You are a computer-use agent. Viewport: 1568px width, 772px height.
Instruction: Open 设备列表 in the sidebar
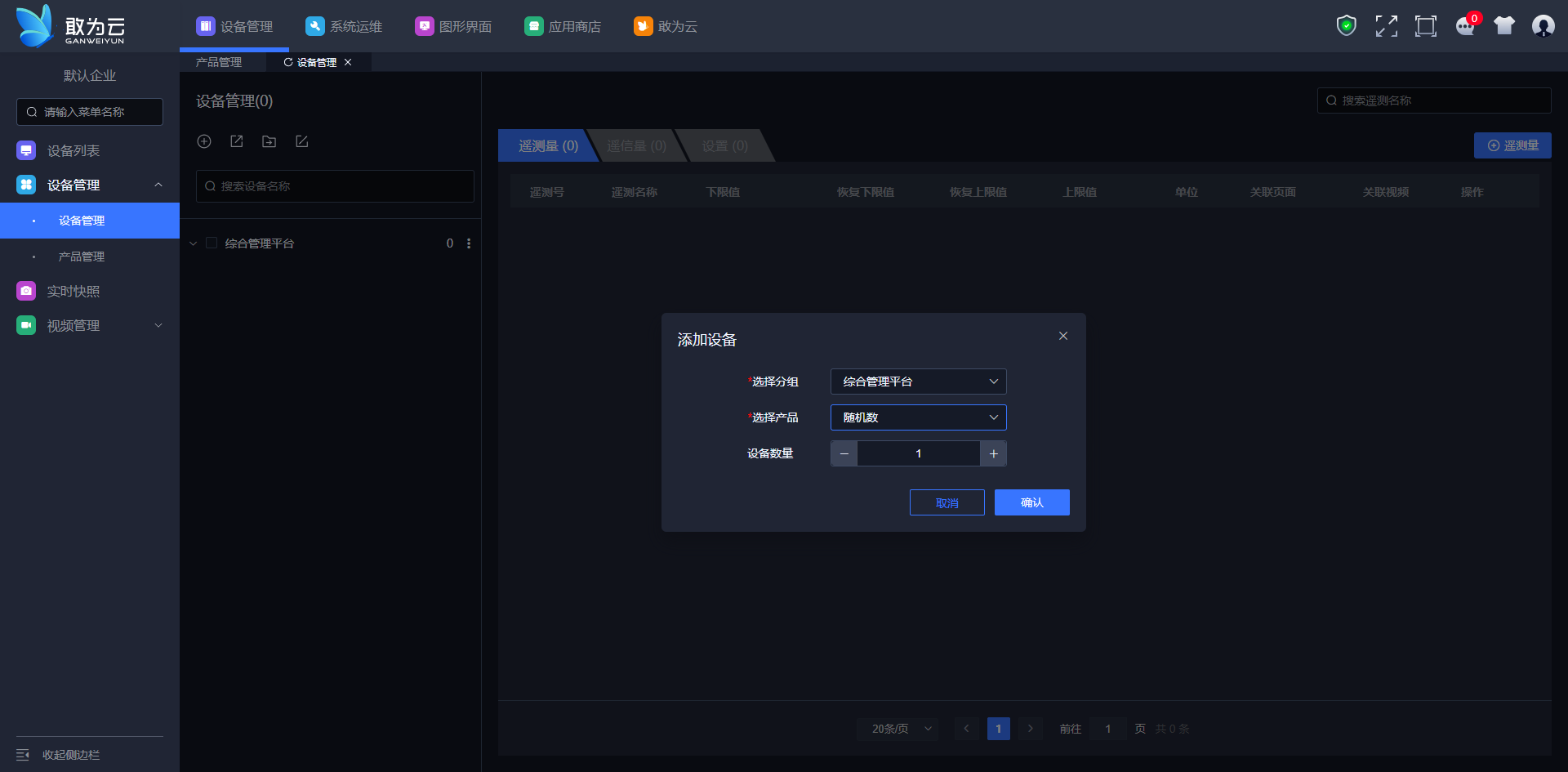click(x=90, y=151)
